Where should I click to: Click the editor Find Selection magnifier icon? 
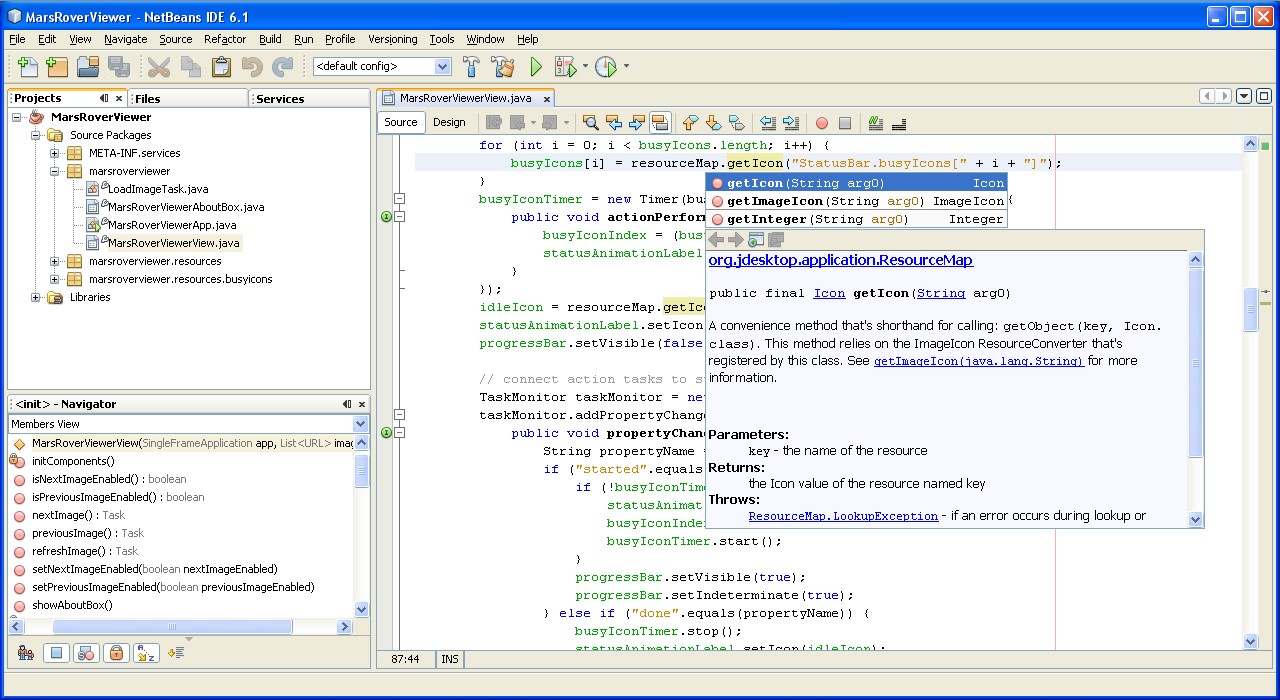(591, 123)
